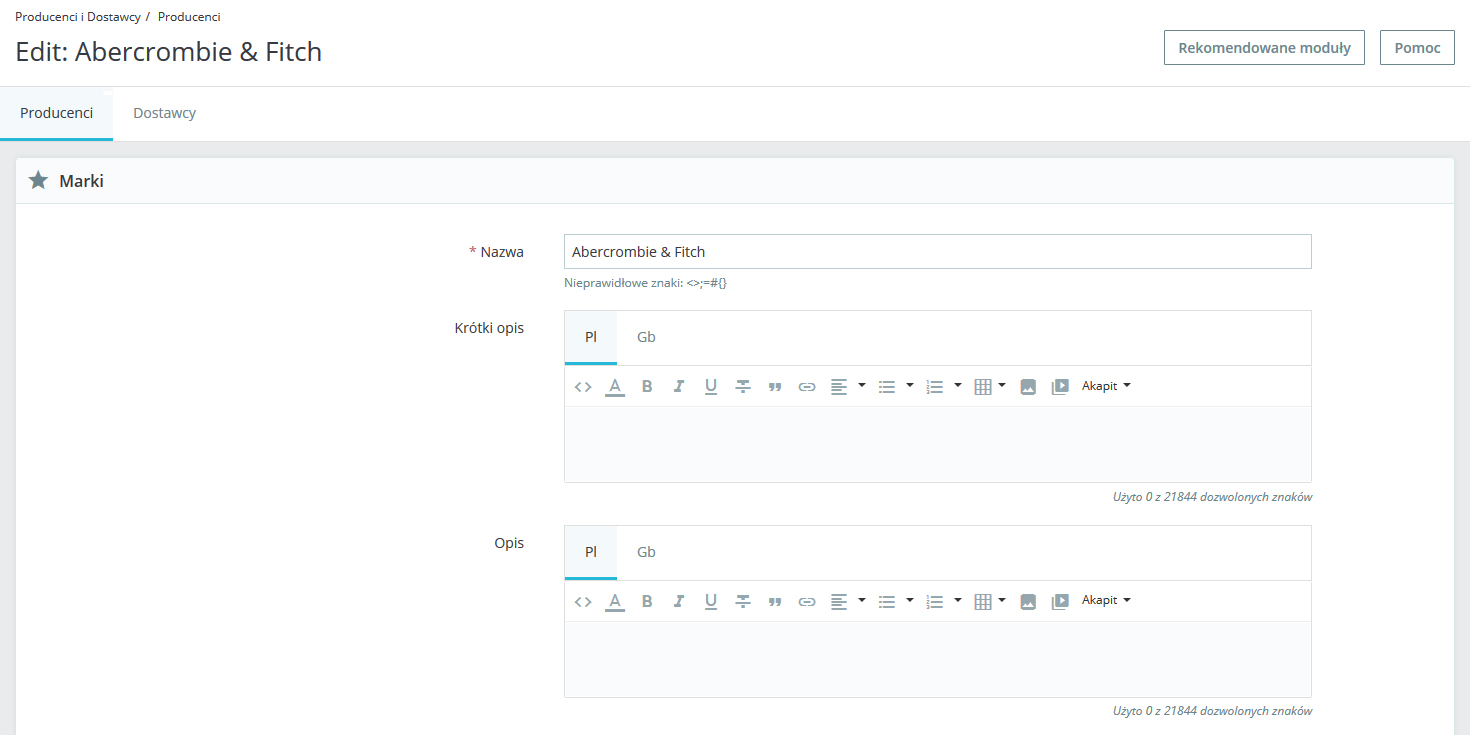Image resolution: width=1470 pixels, height=735 pixels.
Task: Pick text color in Krótki opis editor
Action: 615,386
